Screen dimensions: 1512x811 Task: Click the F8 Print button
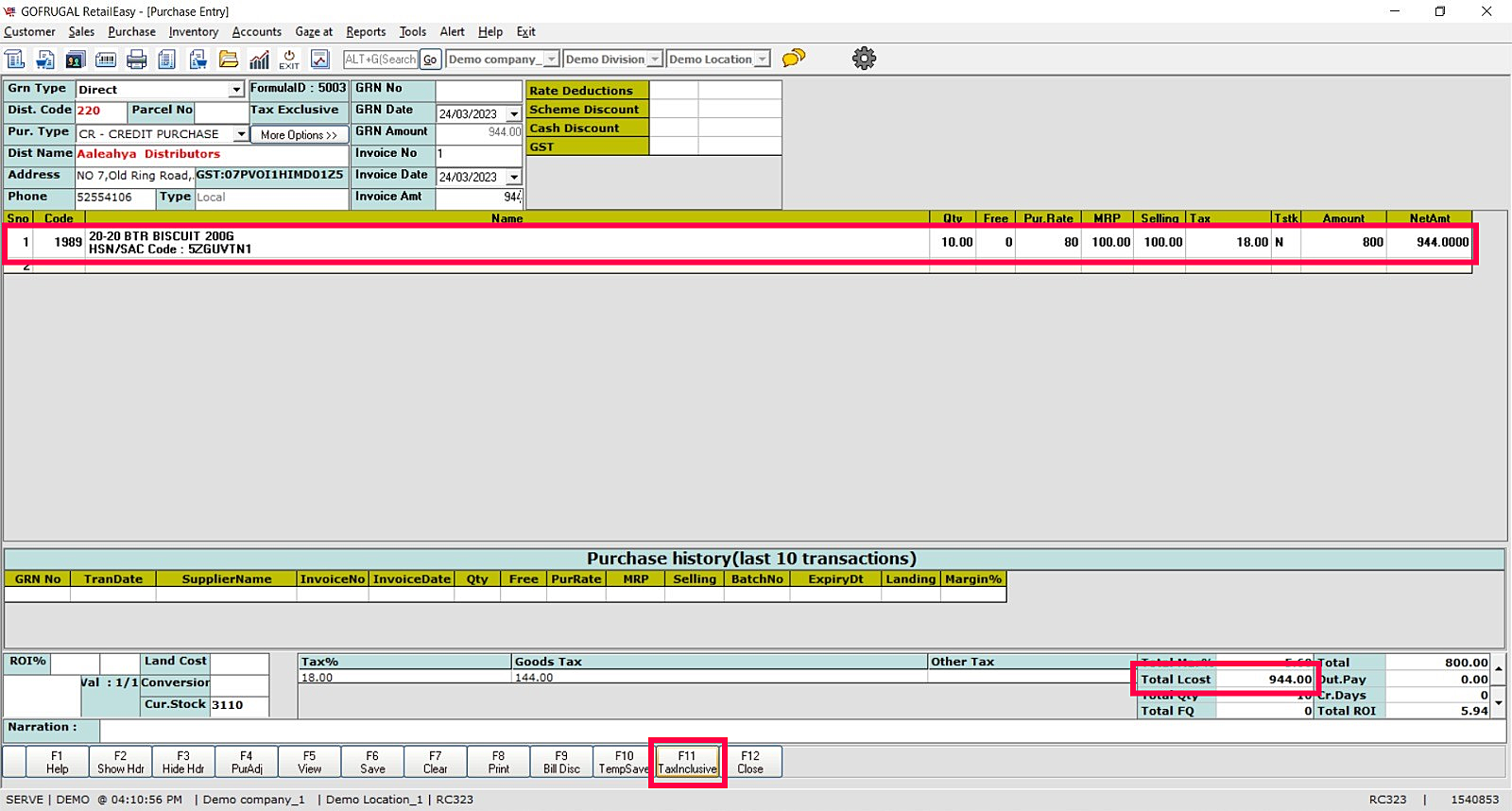pos(499,762)
